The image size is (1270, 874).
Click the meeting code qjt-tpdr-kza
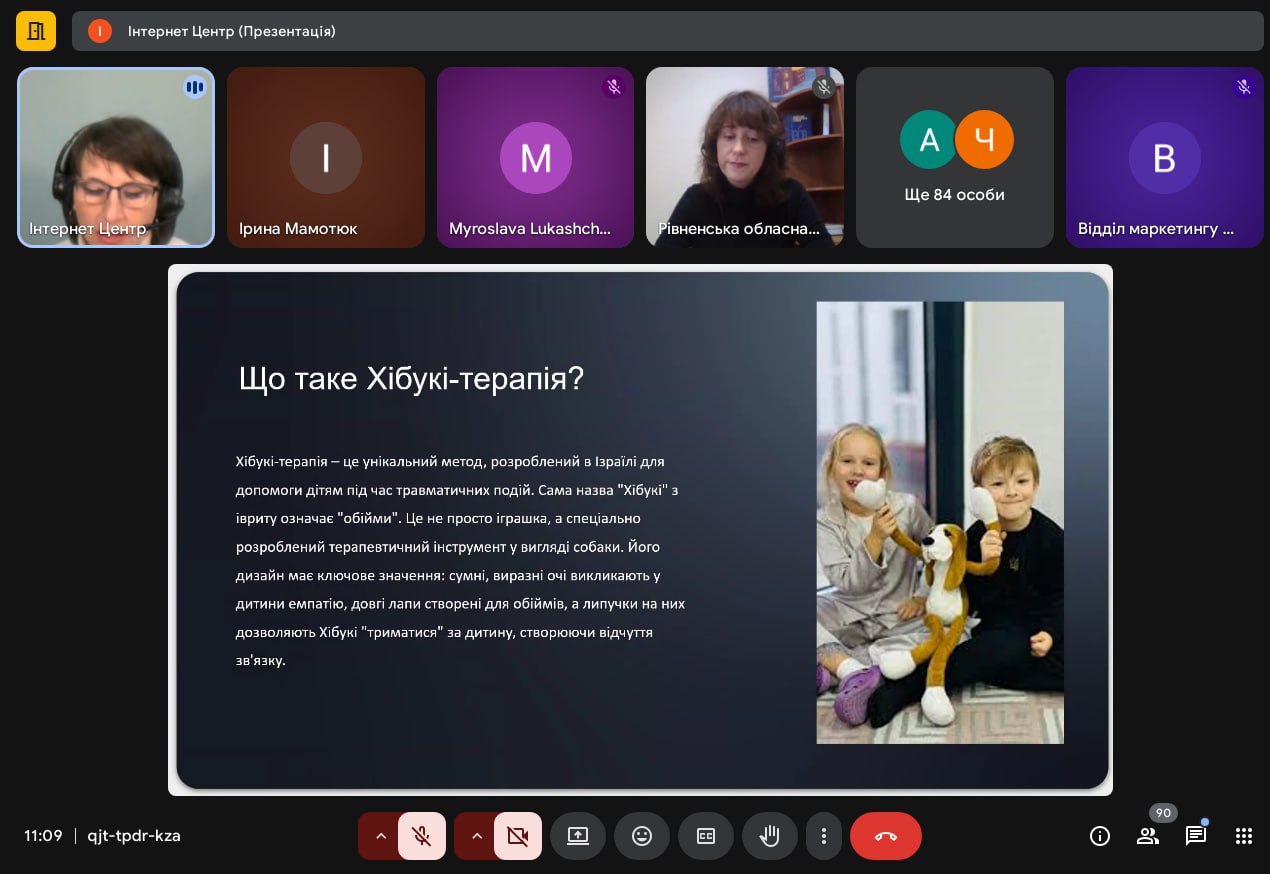(134, 836)
